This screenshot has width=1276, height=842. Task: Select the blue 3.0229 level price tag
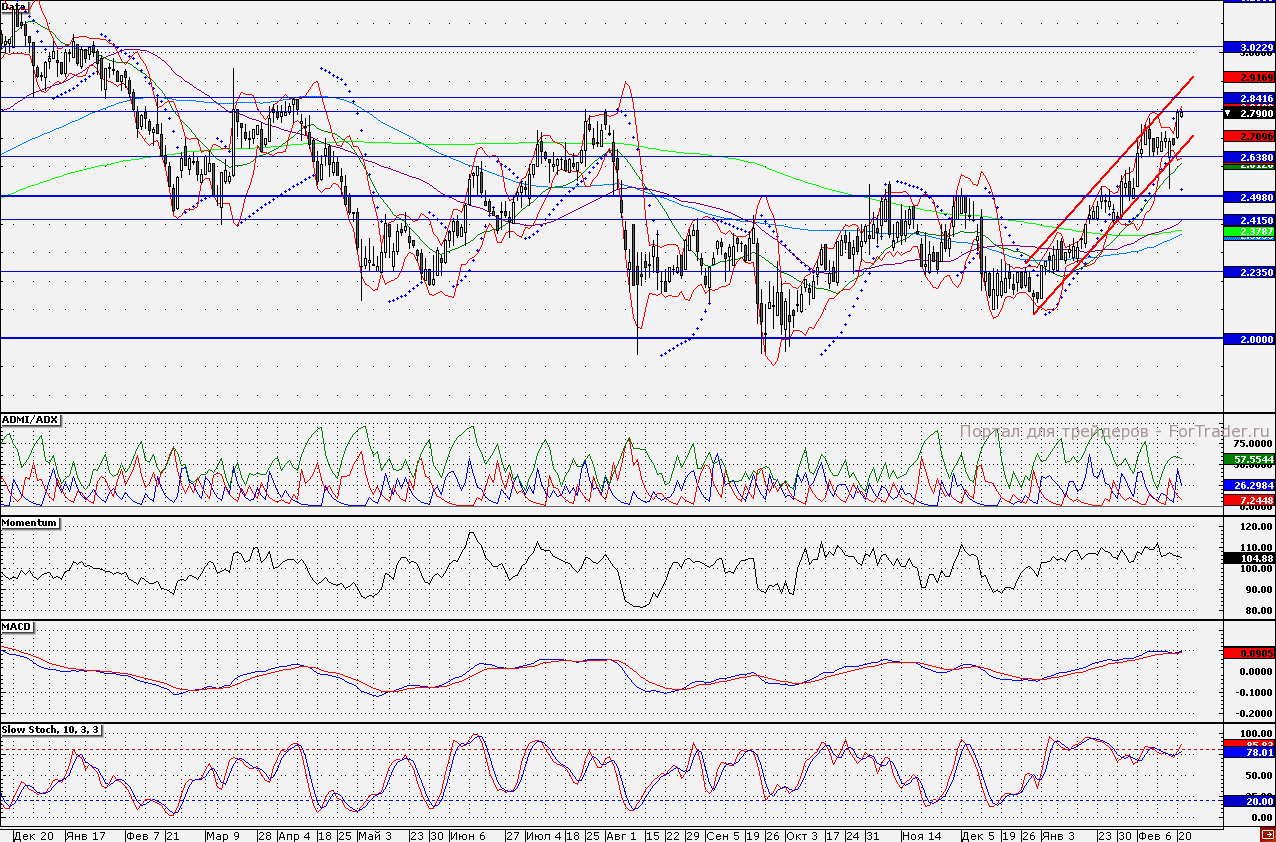(1250, 47)
